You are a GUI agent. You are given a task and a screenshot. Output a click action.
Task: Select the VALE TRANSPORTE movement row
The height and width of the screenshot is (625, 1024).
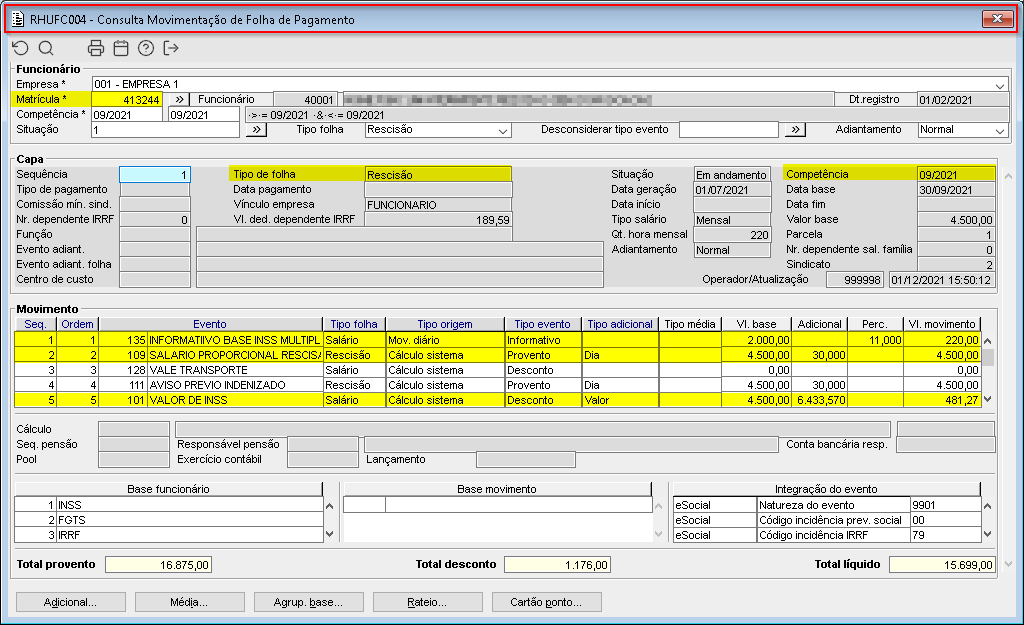click(234, 370)
